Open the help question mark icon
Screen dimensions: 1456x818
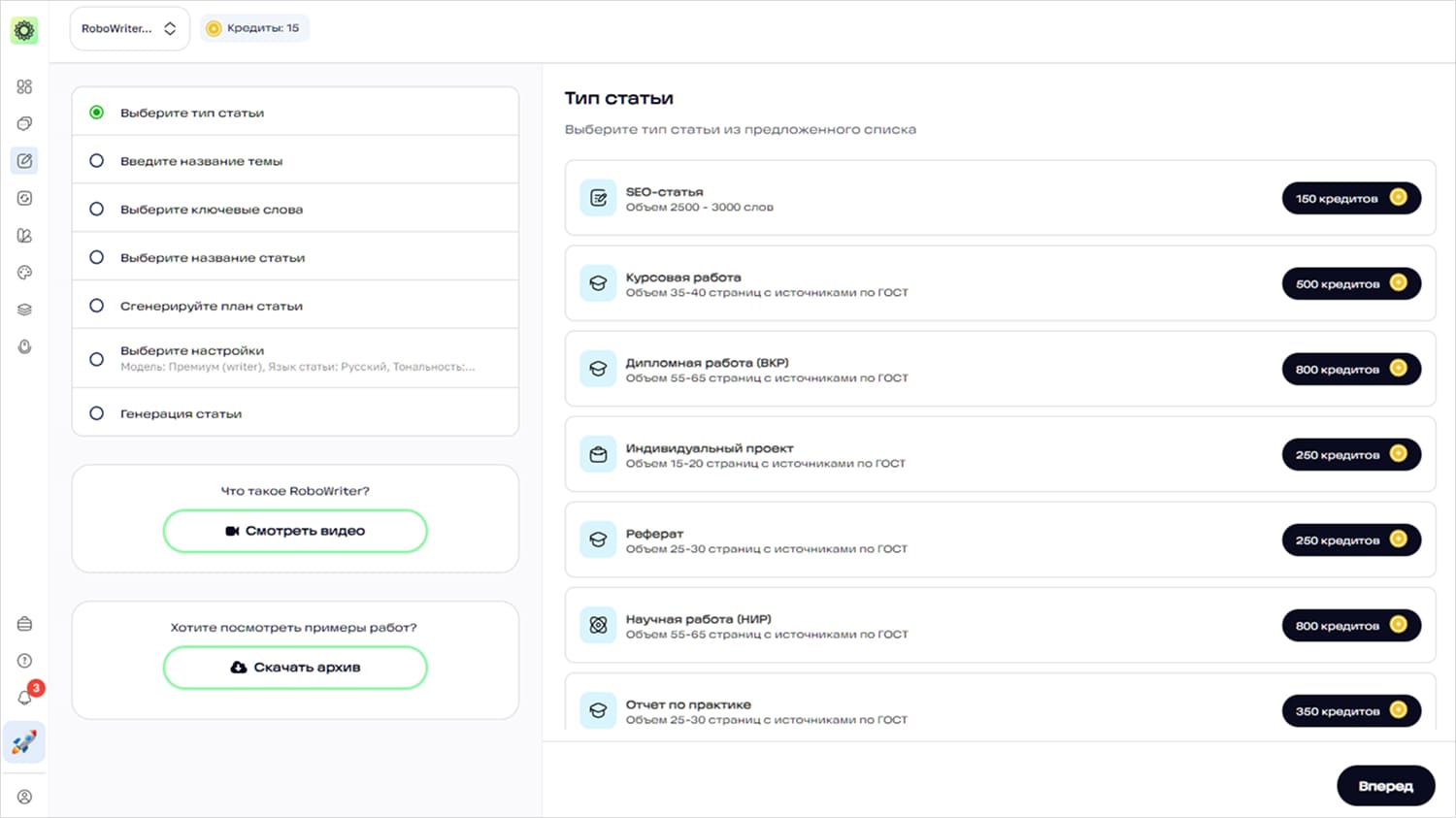point(24,661)
